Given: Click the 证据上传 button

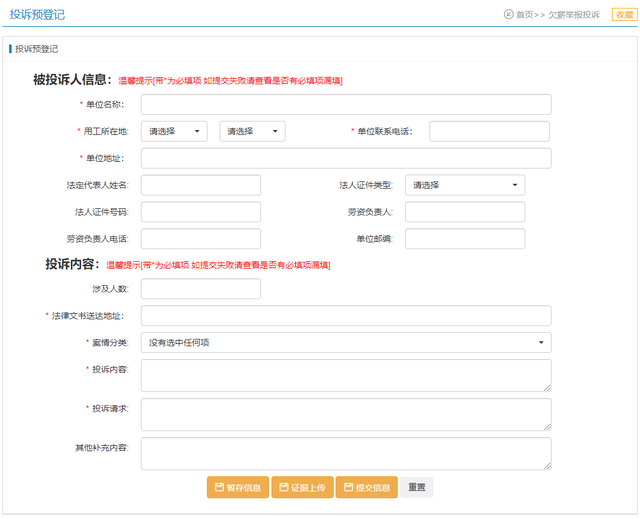Looking at the screenshot, I should tap(302, 487).
